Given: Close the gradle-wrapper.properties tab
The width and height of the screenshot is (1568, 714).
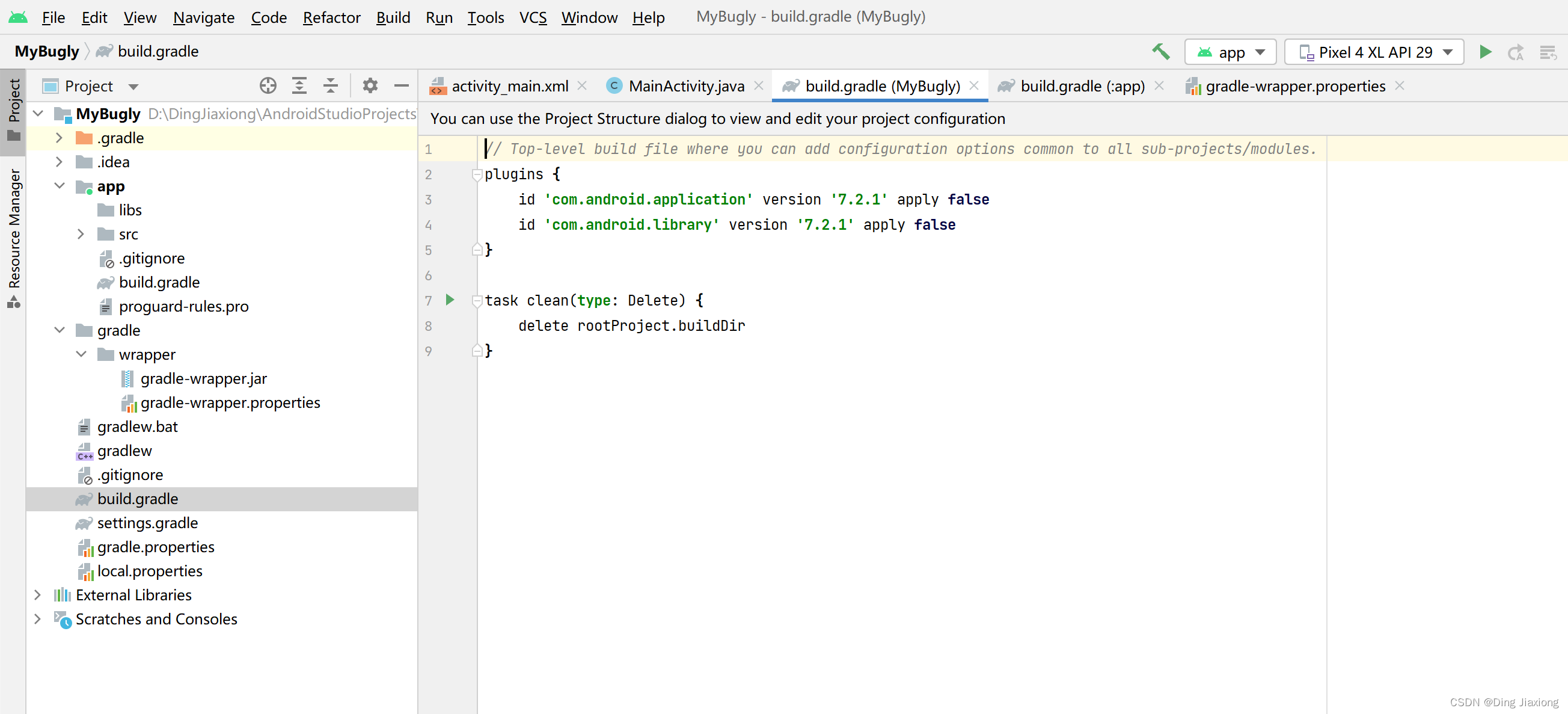Looking at the screenshot, I should pos(1400,86).
